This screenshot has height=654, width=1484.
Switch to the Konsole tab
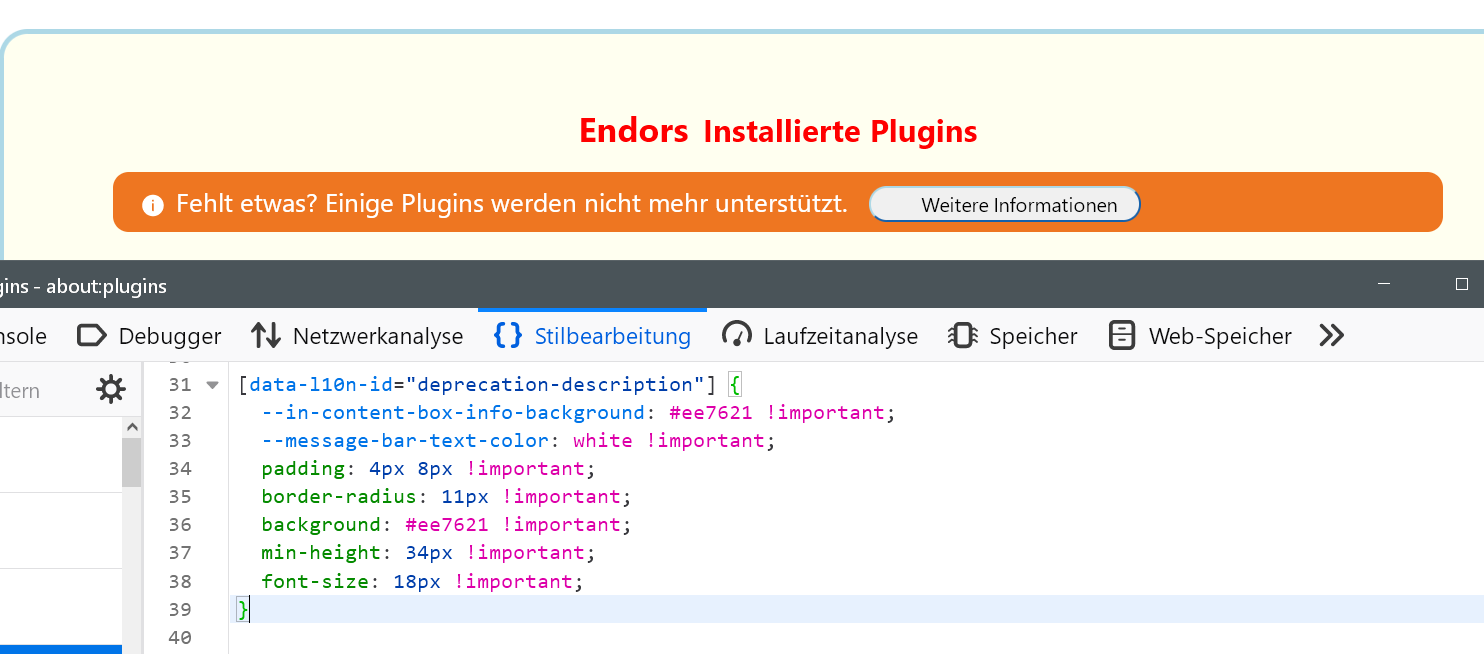click(x=22, y=336)
